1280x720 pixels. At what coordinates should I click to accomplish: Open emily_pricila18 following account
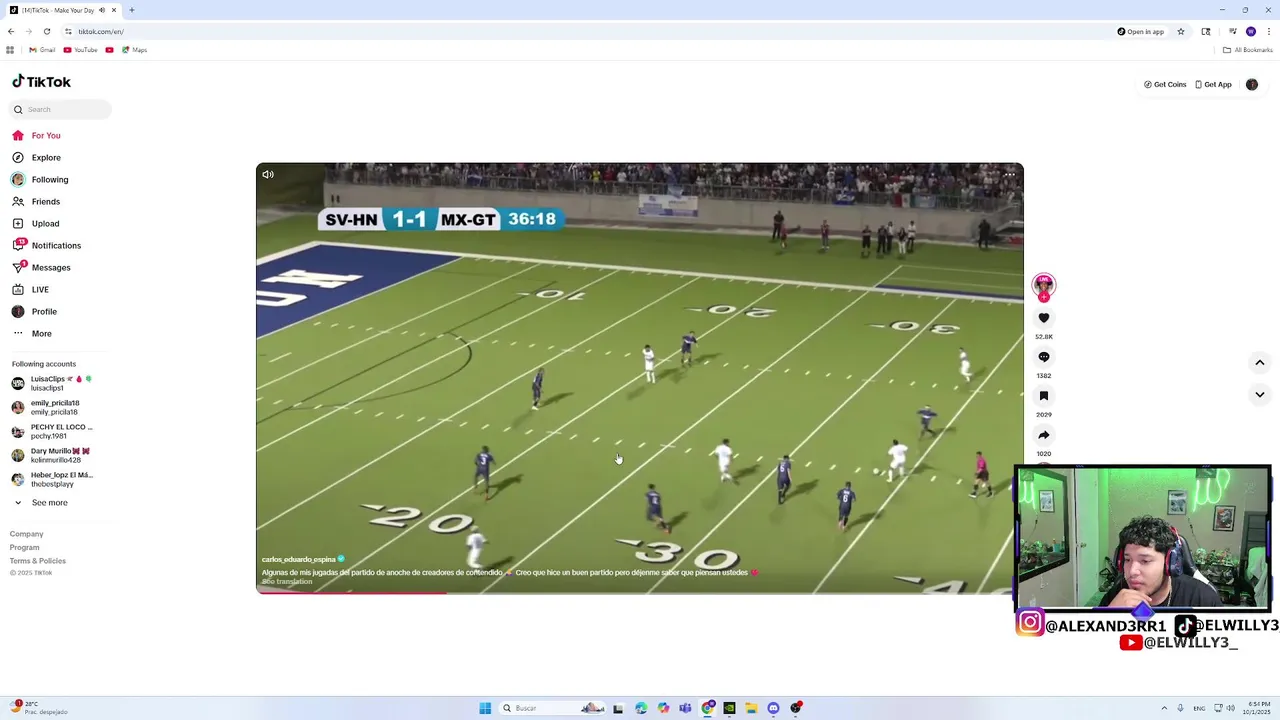[x=46, y=407]
